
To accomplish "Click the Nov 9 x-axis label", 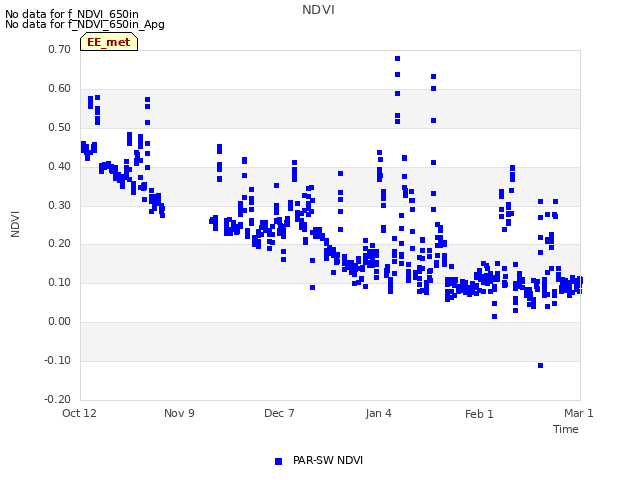I will tap(179, 413).
